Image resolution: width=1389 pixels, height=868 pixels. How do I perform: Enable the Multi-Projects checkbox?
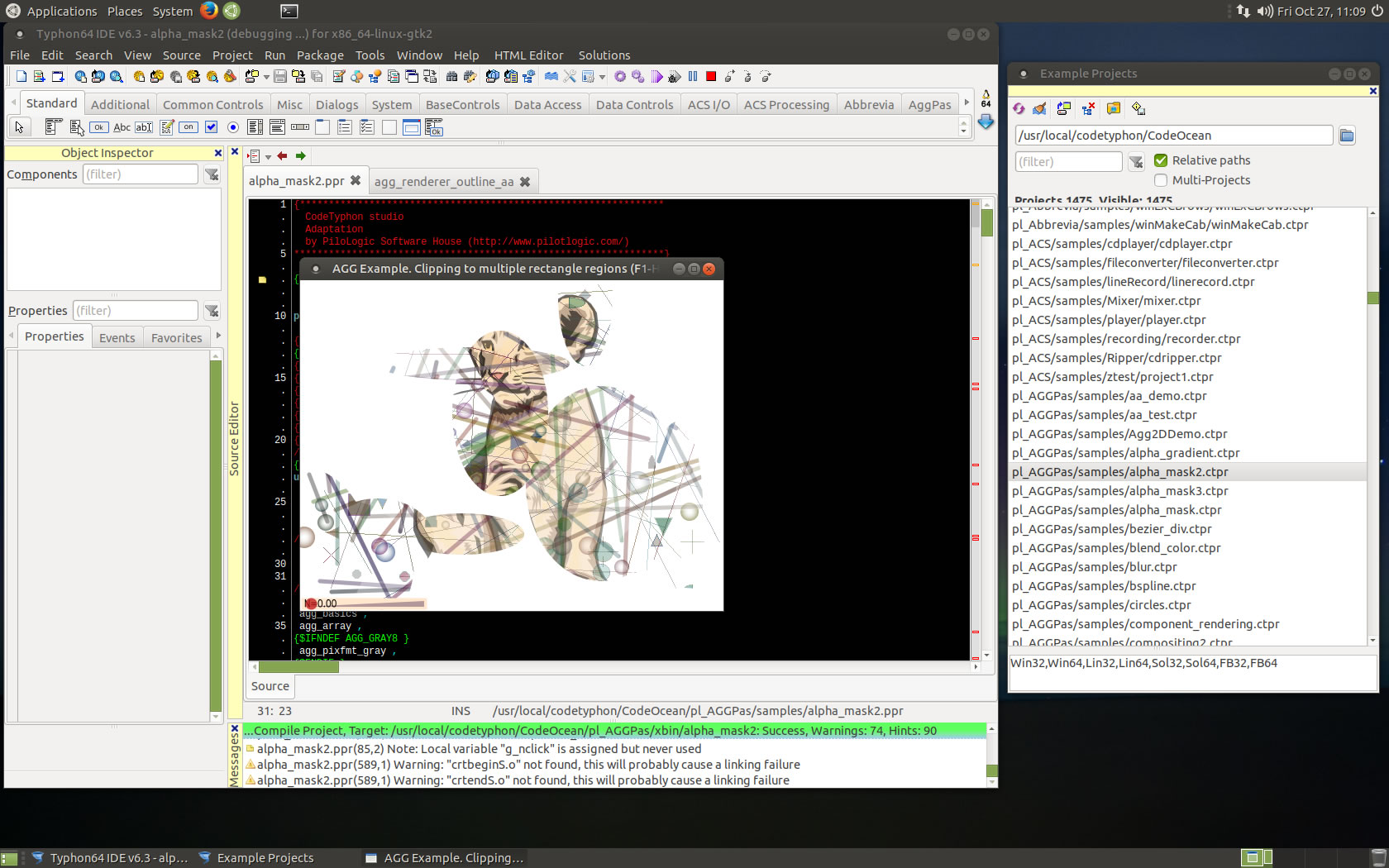click(x=1161, y=180)
